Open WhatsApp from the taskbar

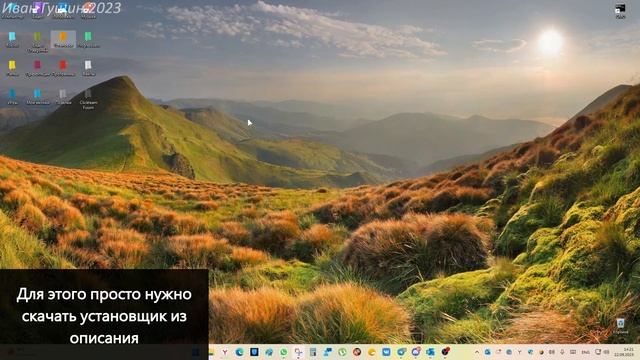point(283,352)
